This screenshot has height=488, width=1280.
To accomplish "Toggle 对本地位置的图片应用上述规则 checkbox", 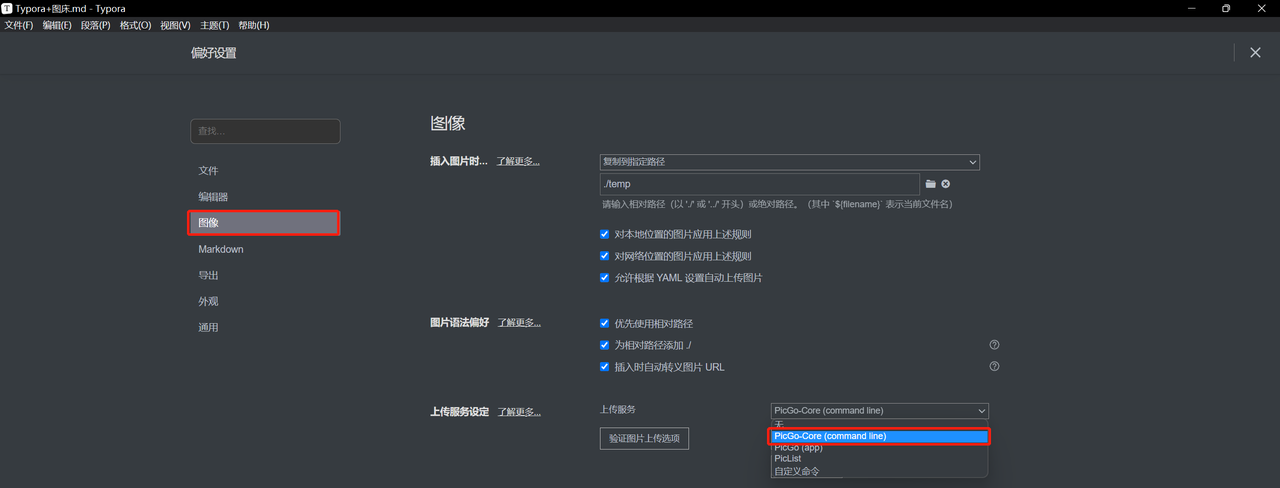I will point(604,234).
